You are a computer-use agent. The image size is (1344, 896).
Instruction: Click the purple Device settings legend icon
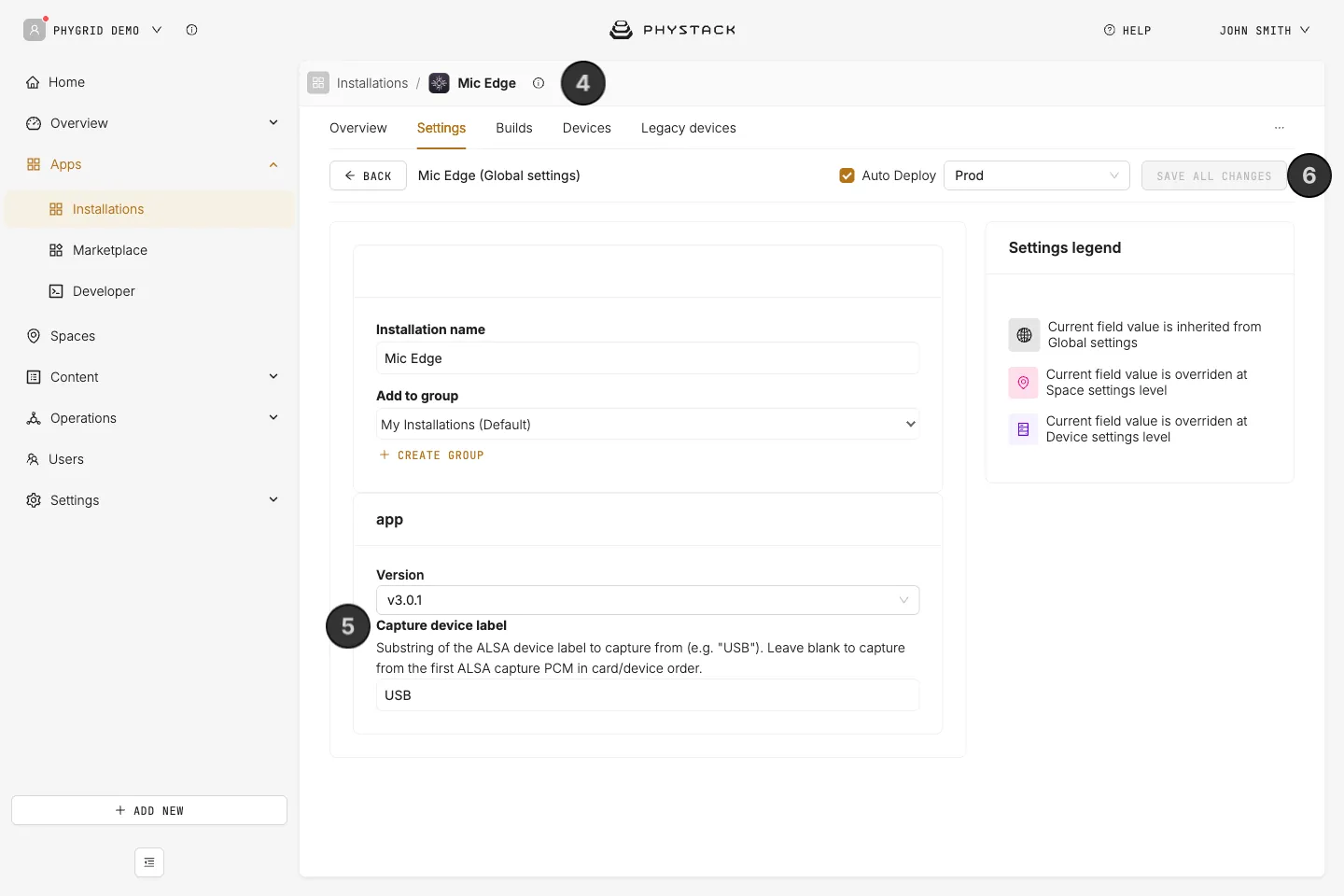1023,429
